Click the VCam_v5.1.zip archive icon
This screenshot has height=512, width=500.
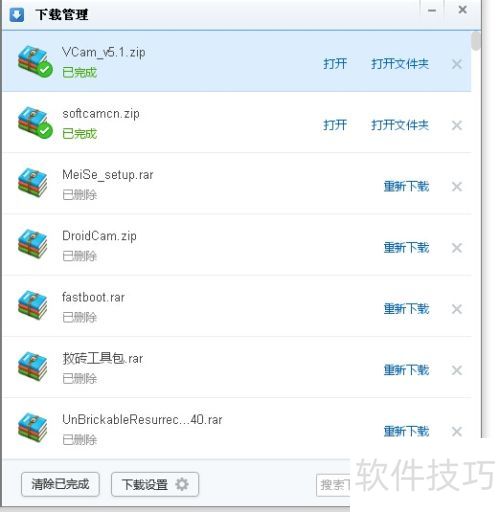(34, 62)
